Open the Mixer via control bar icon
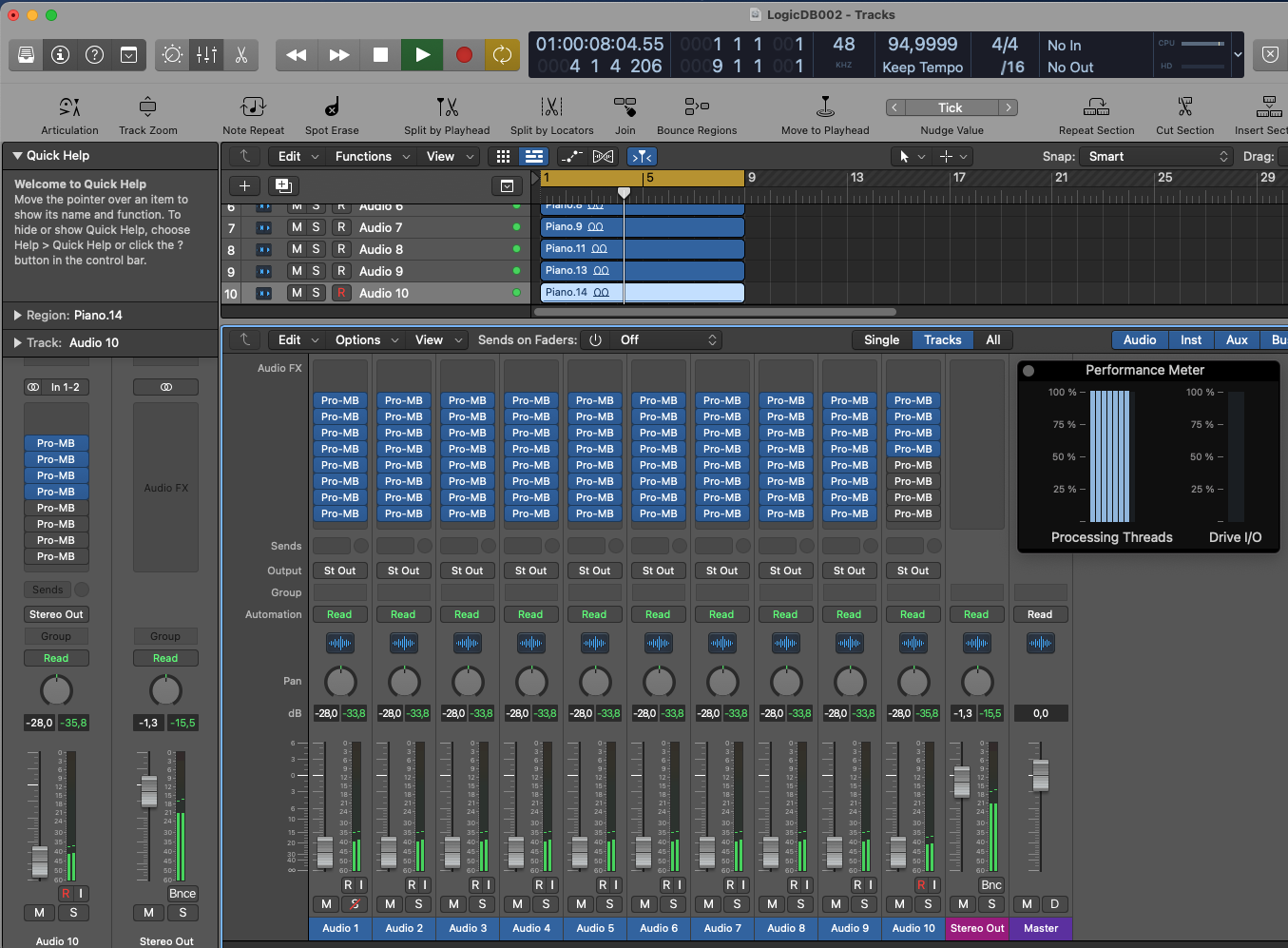The height and width of the screenshot is (948, 1288). click(206, 55)
